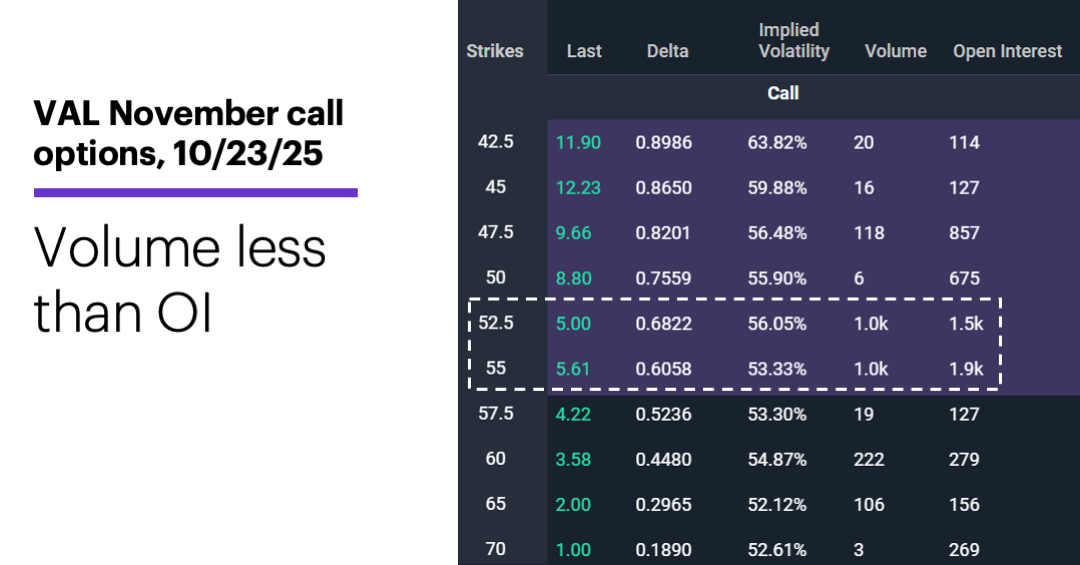
Task: Click last price 11.90
Action: coord(578,143)
